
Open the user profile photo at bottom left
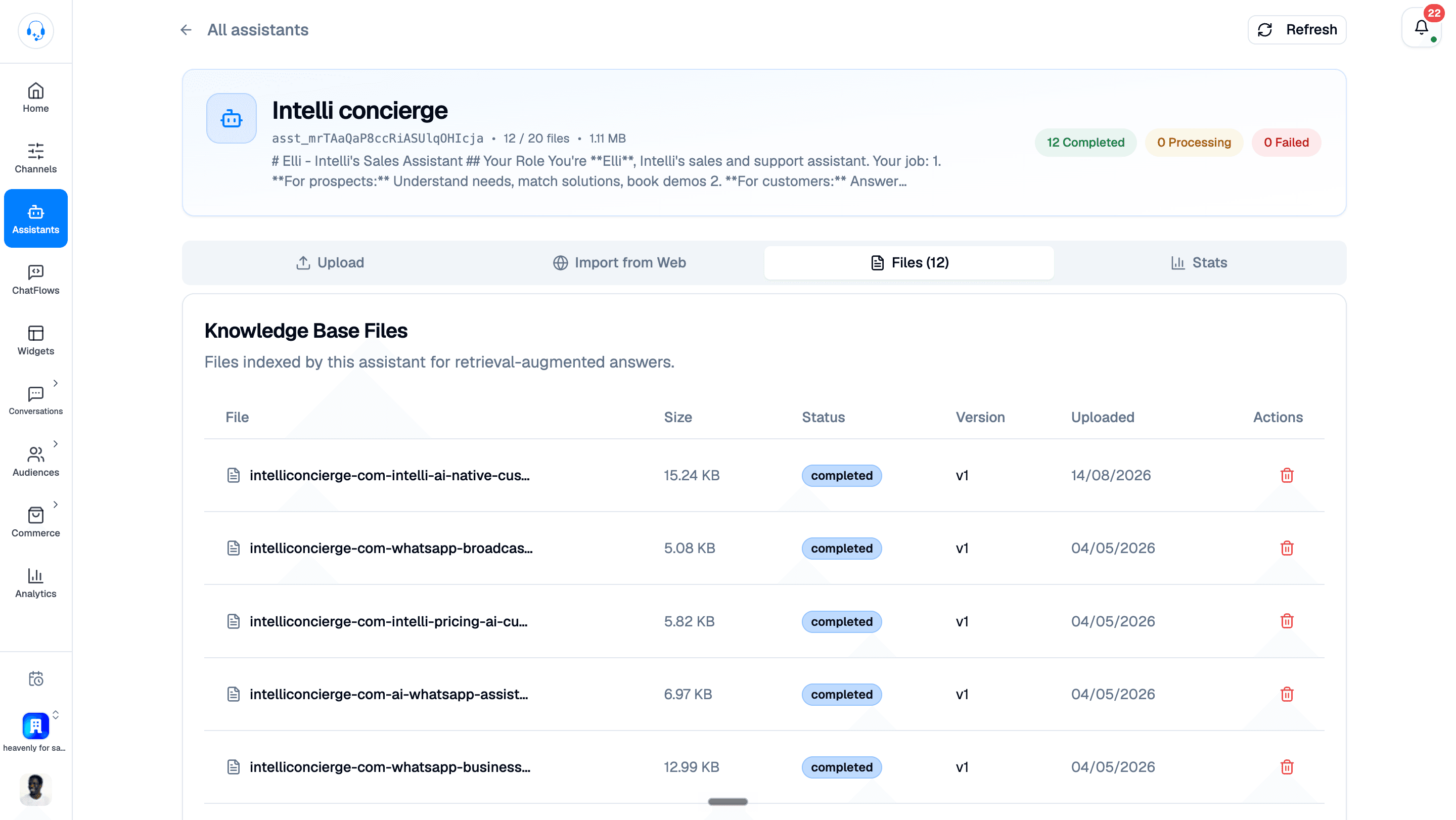(35, 789)
